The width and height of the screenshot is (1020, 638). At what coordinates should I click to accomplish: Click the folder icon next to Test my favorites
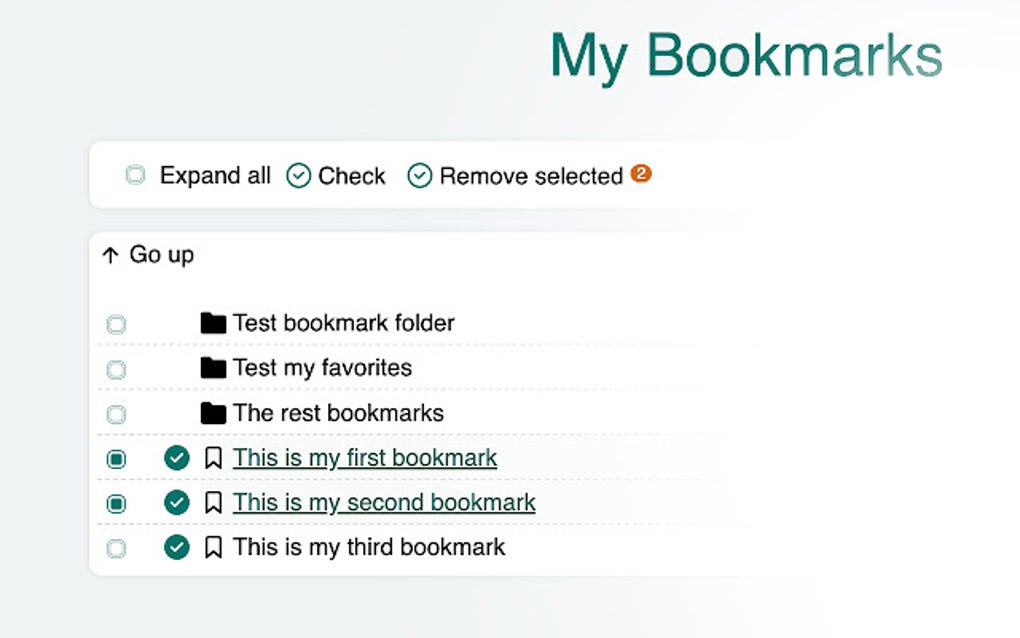click(212, 368)
